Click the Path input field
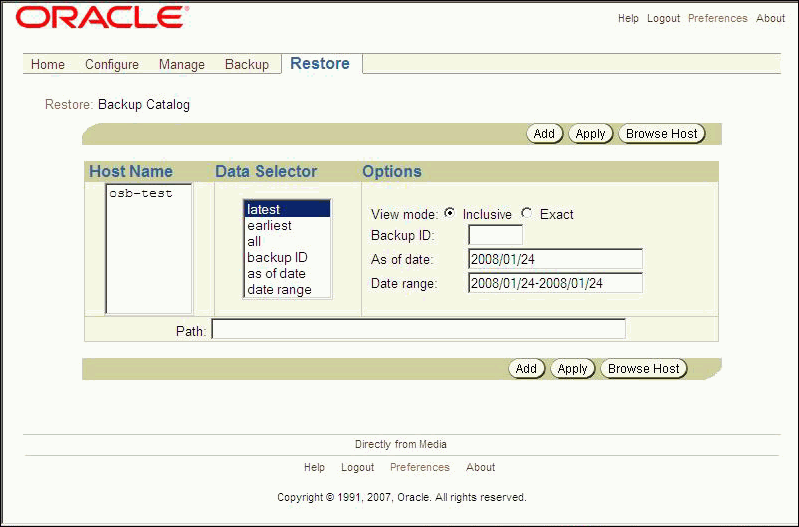The image size is (799, 527). tap(419, 329)
